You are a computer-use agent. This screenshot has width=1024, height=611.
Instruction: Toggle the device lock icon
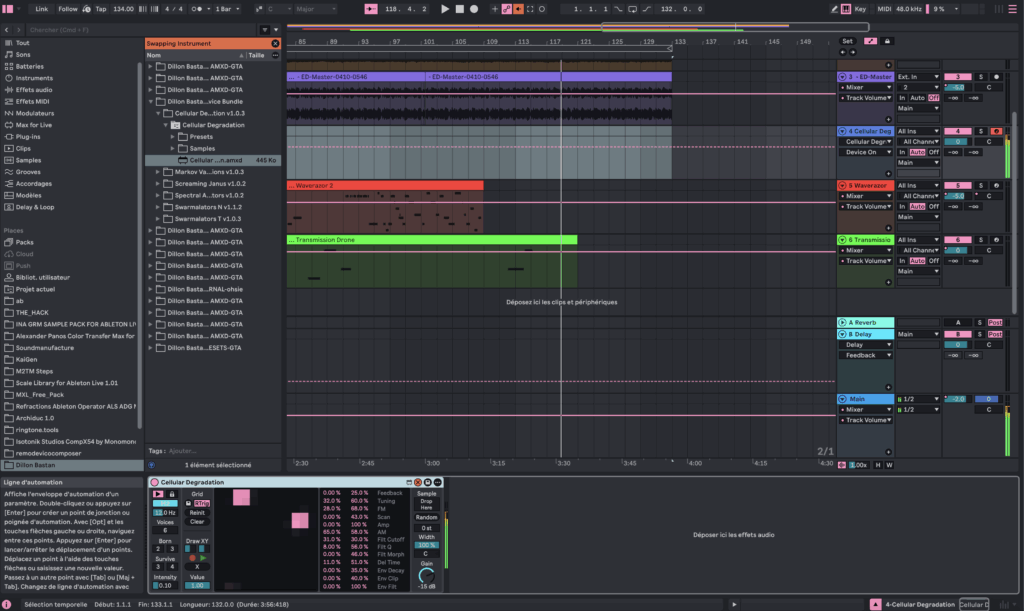pos(172,495)
